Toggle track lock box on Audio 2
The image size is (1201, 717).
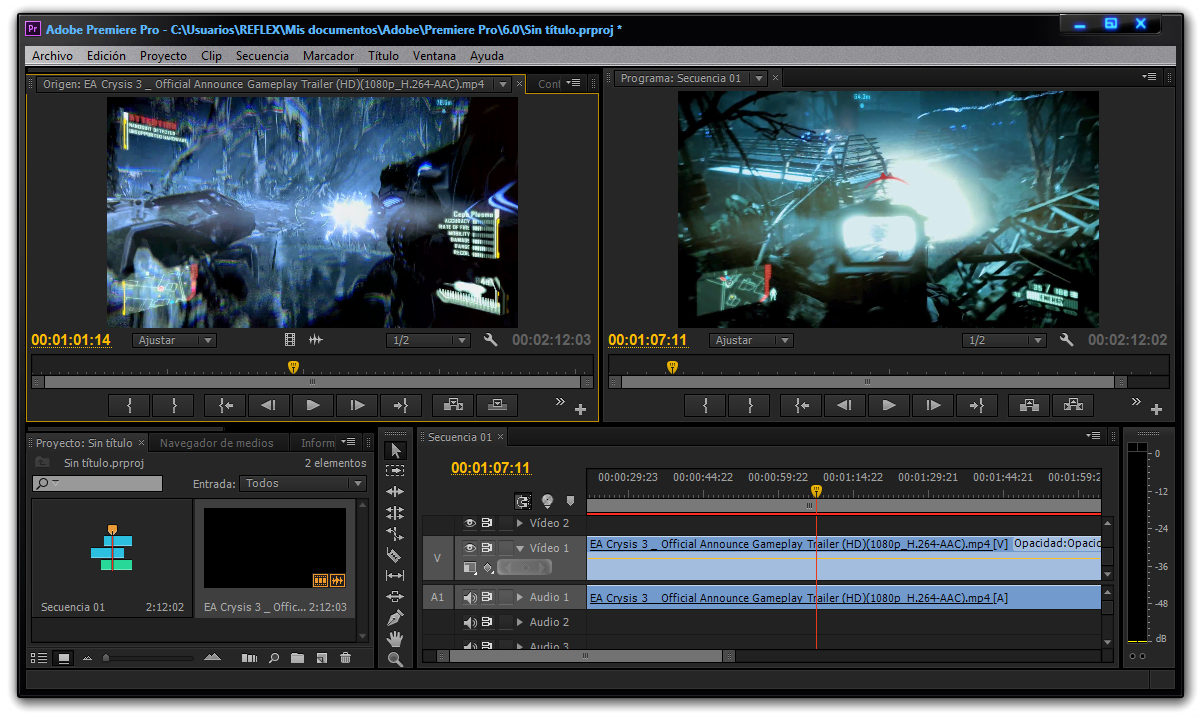(x=505, y=622)
